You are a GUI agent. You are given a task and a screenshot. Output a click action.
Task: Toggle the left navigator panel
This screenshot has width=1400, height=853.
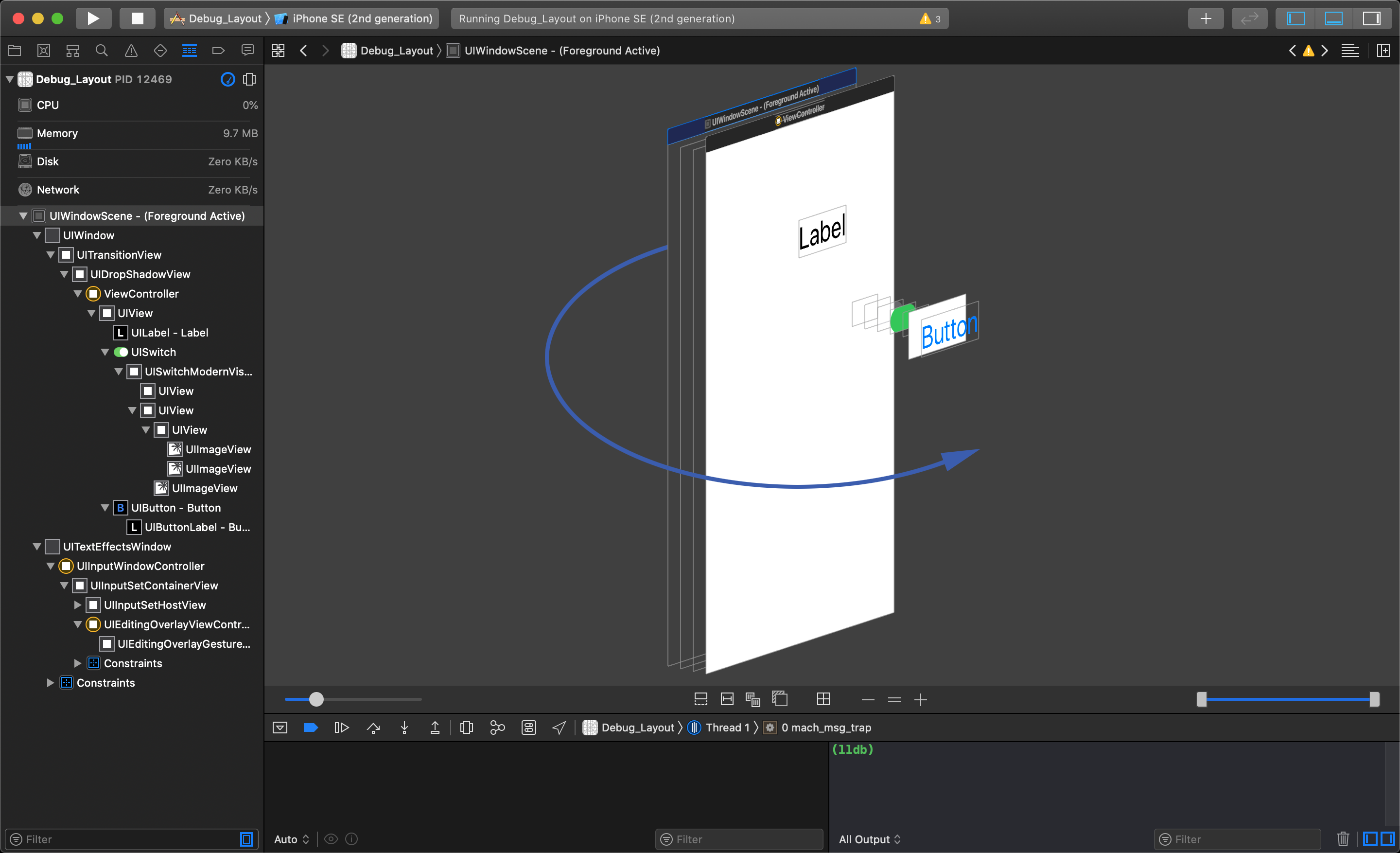[x=1295, y=18]
